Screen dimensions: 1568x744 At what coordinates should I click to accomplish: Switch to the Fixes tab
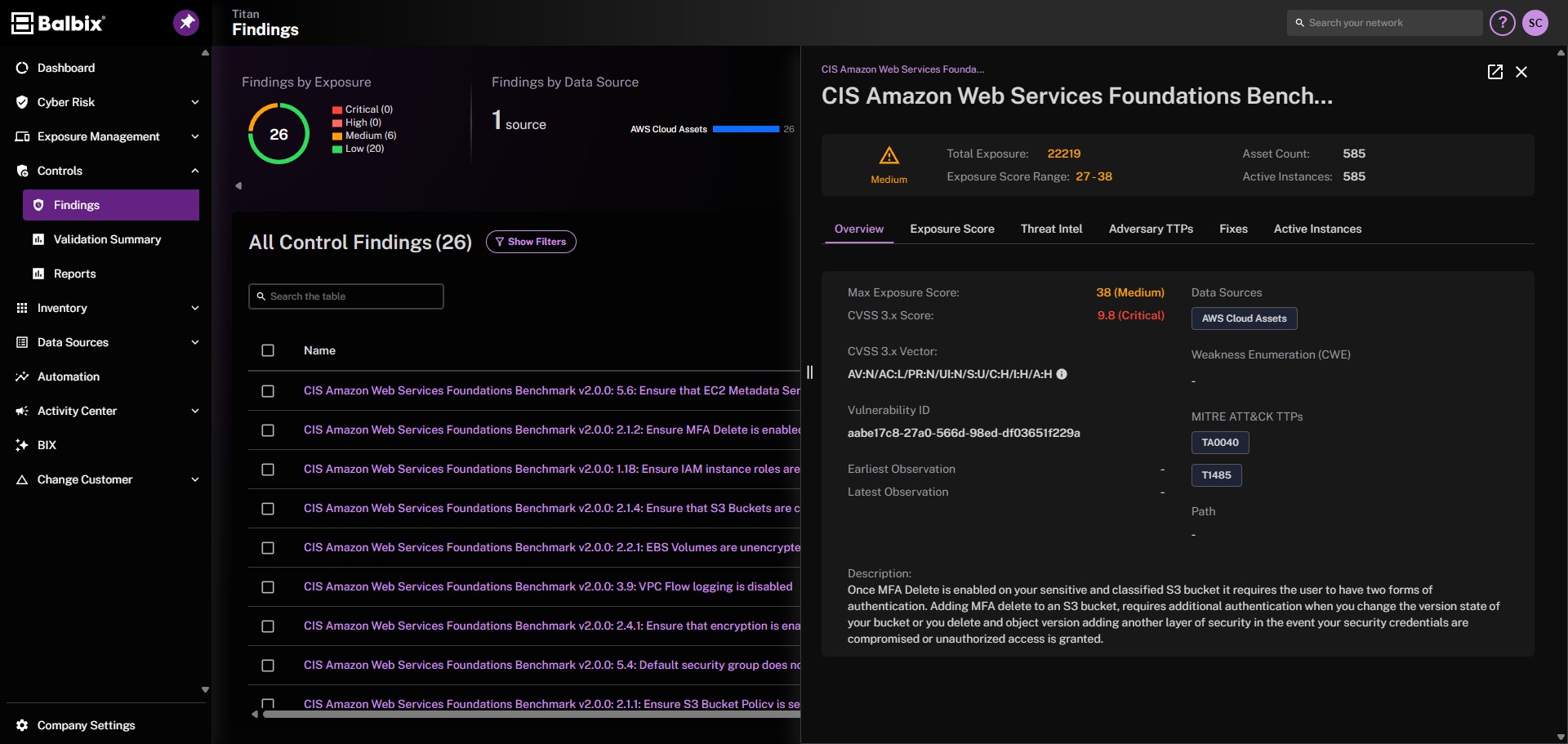[1233, 229]
